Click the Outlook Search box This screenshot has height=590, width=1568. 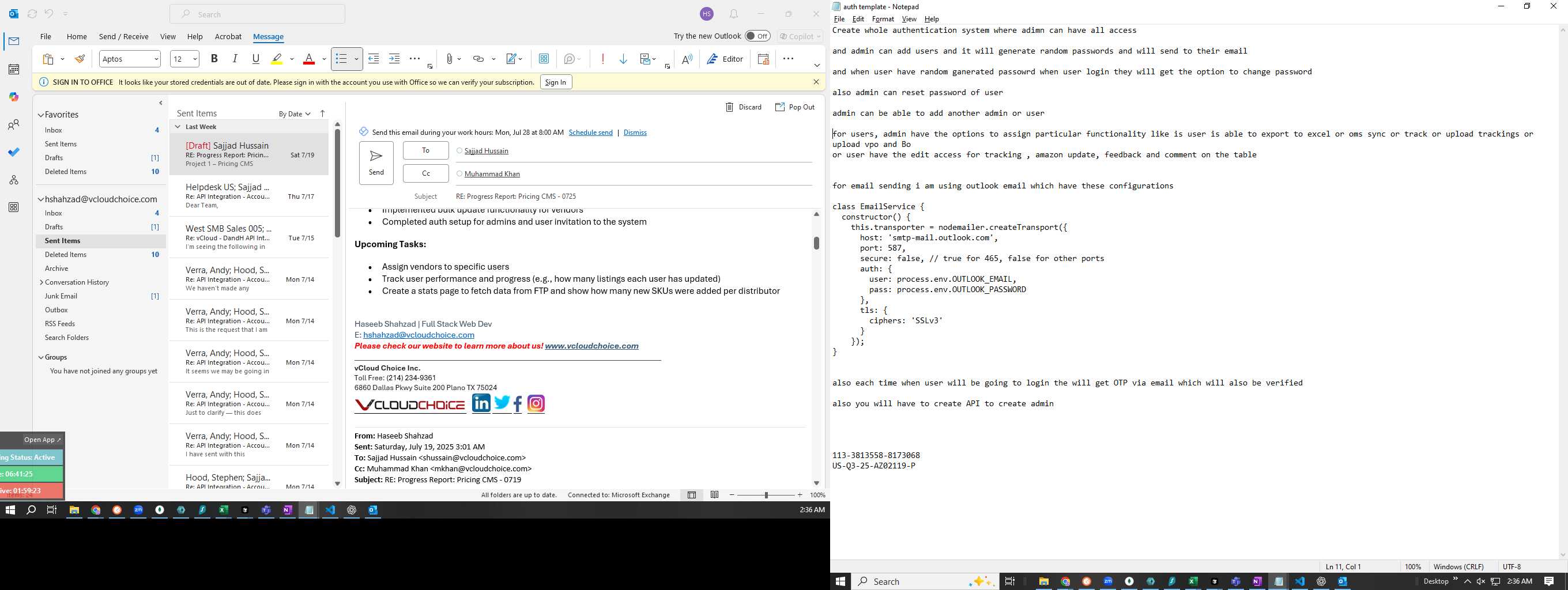[x=258, y=14]
